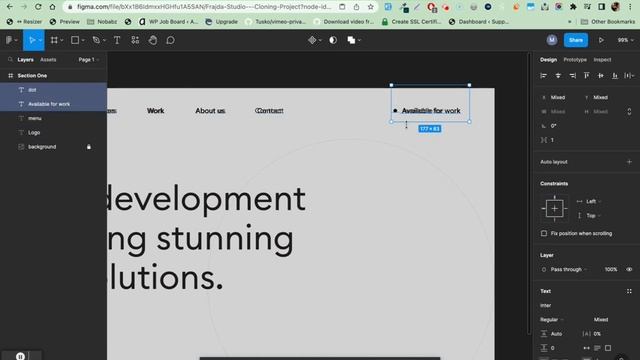Screen dimensions: 640x360
Task: Open the zoom level 99% dropdown
Action: click(625, 40)
